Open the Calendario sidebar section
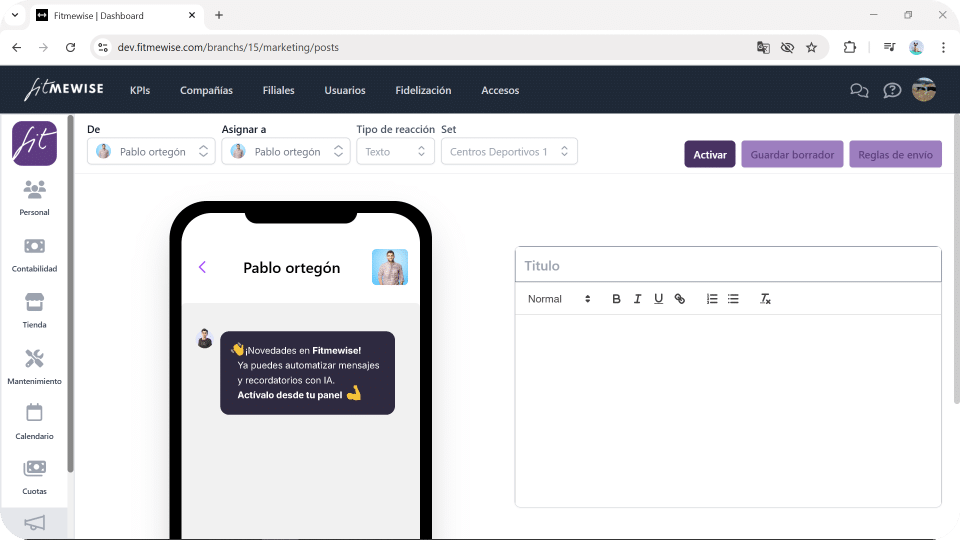This screenshot has width=960, height=540. [x=34, y=421]
